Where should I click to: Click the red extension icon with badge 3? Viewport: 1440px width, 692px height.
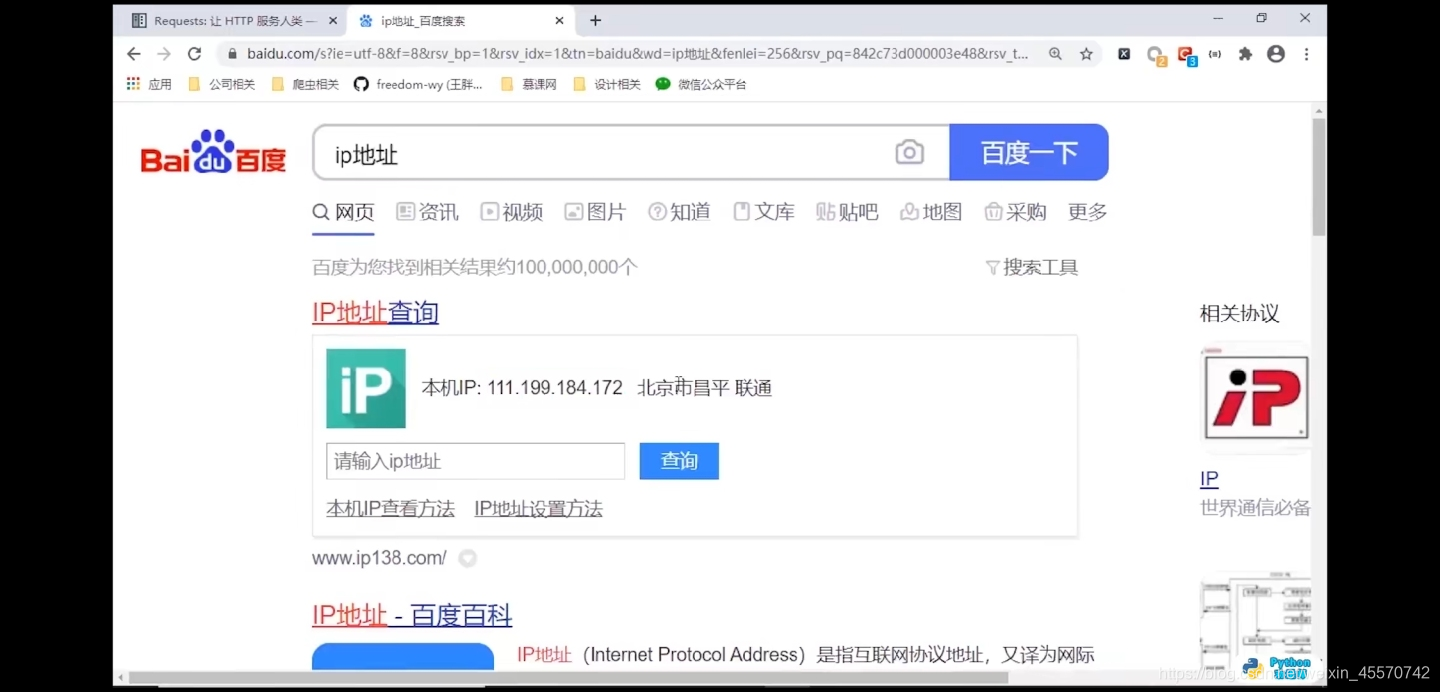coord(1186,56)
